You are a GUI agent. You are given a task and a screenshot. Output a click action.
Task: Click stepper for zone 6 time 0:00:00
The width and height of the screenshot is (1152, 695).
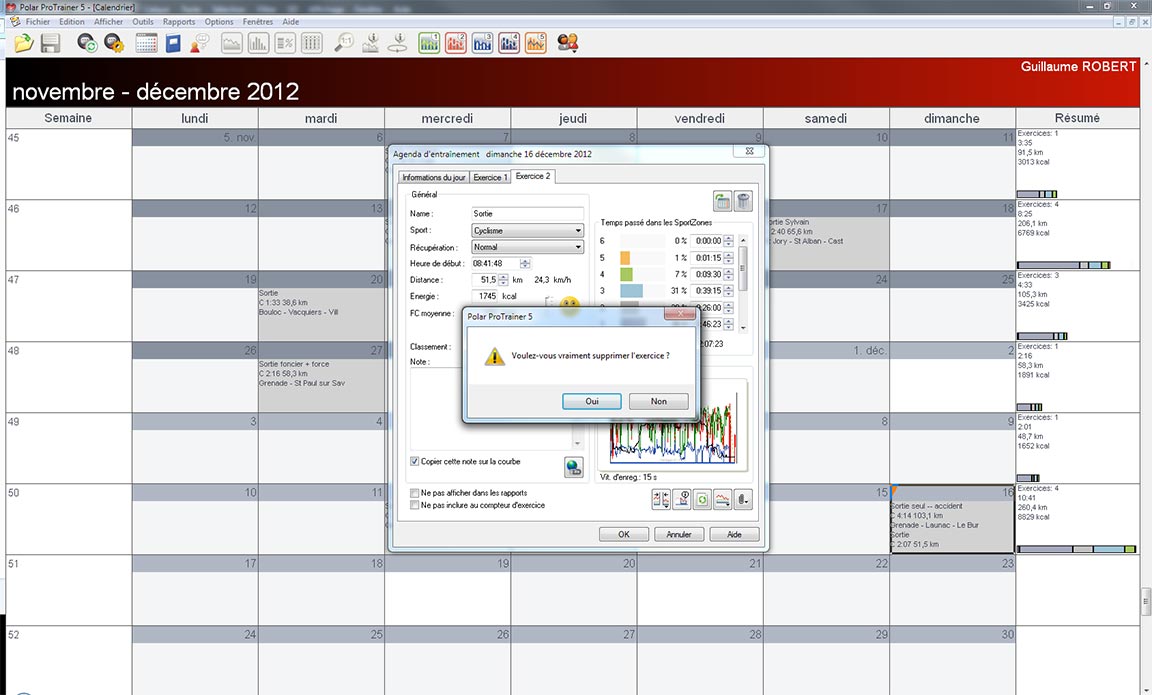pos(728,241)
